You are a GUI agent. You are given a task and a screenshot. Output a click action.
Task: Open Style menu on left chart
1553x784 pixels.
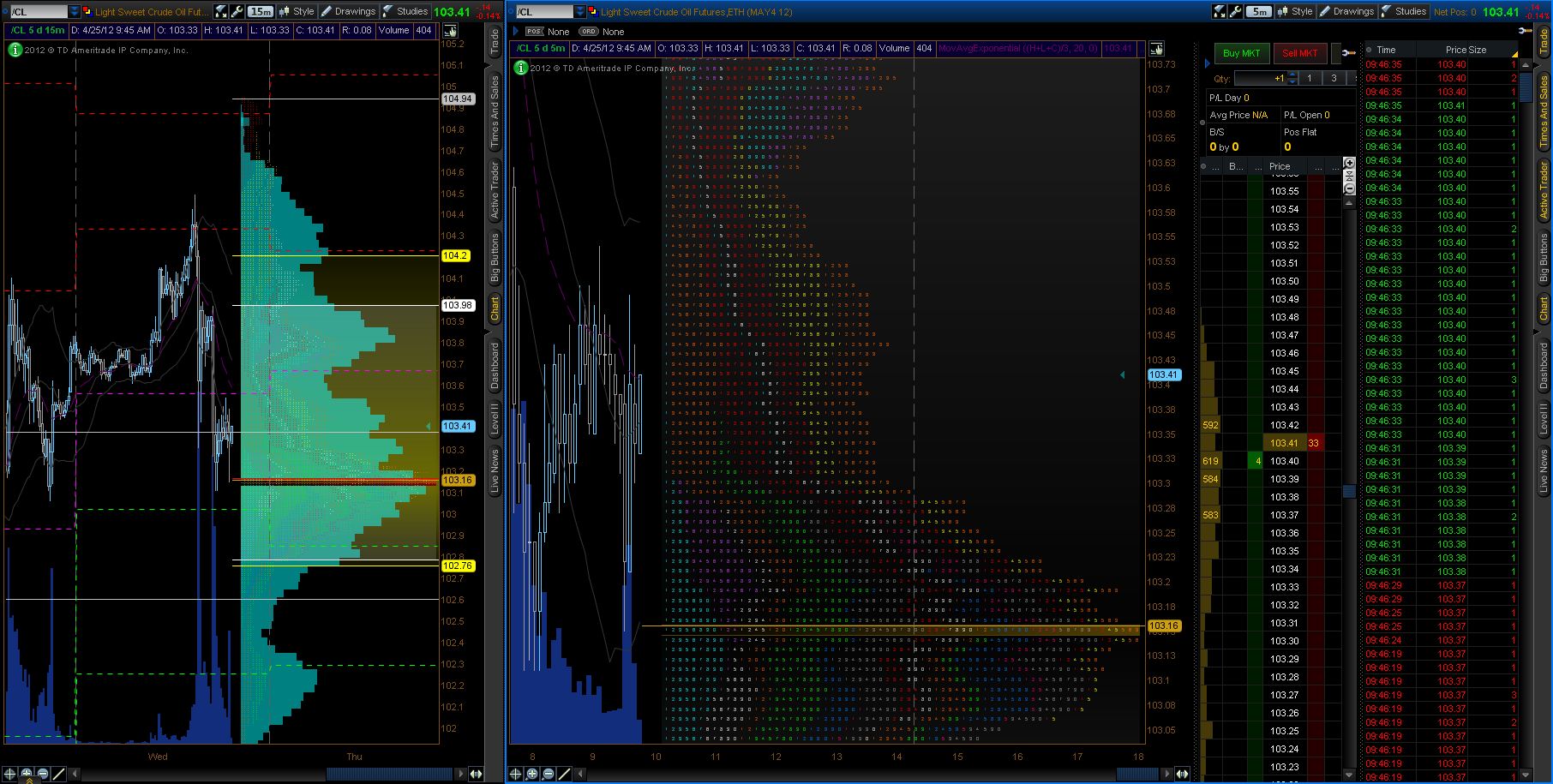[x=297, y=11]
